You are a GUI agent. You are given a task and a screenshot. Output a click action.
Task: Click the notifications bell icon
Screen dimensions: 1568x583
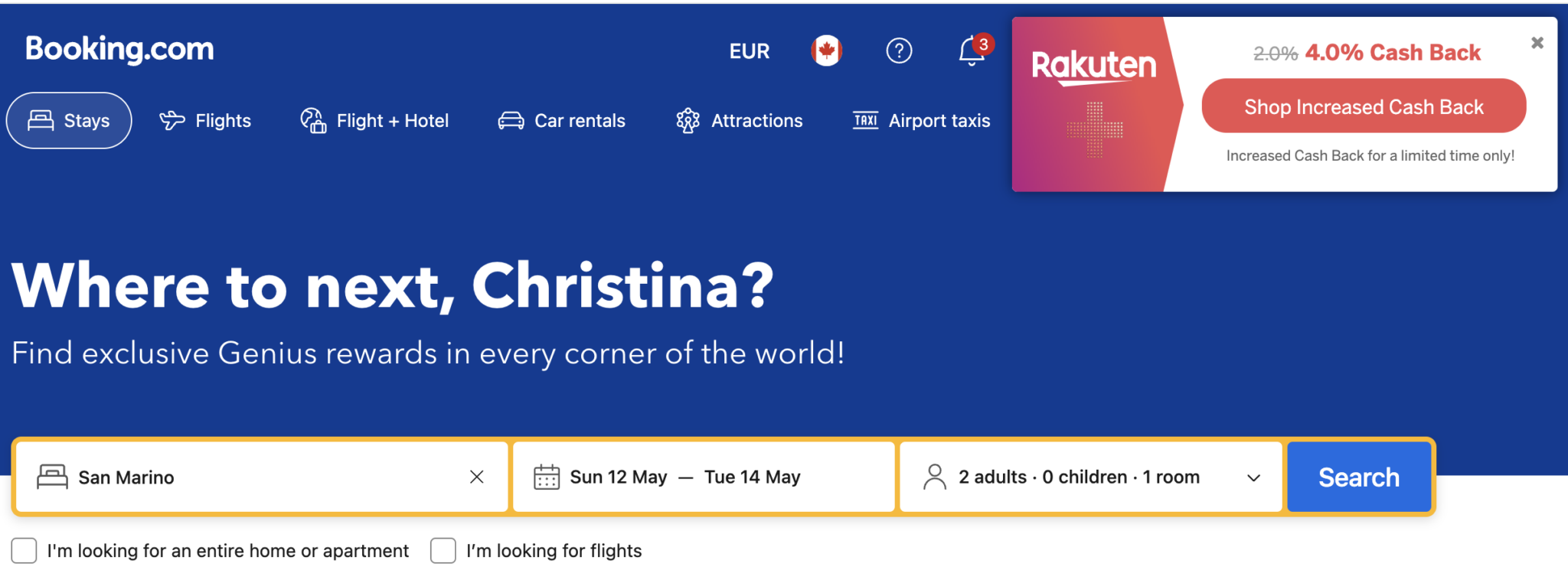click(972, 51)
